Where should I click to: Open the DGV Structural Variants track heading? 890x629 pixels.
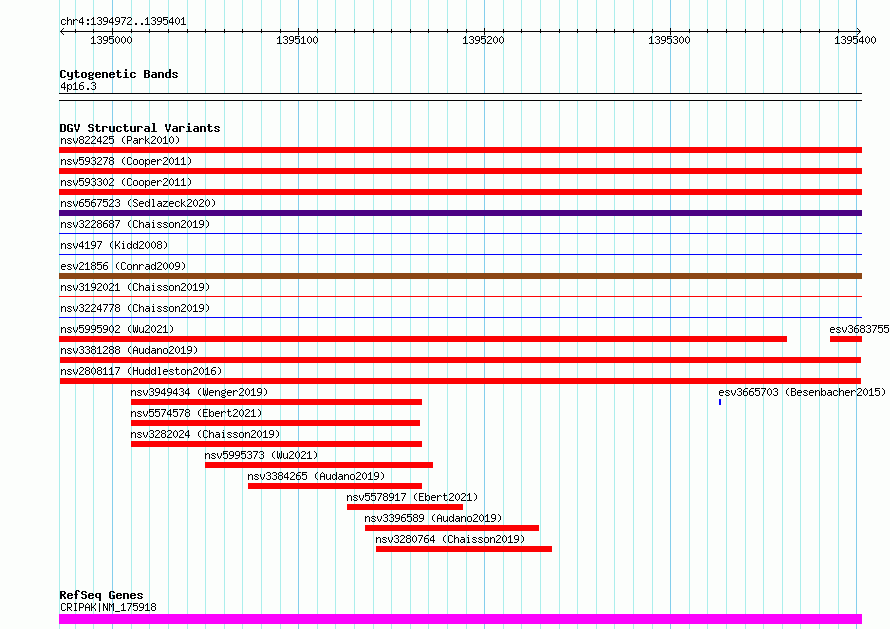(140, 128)
